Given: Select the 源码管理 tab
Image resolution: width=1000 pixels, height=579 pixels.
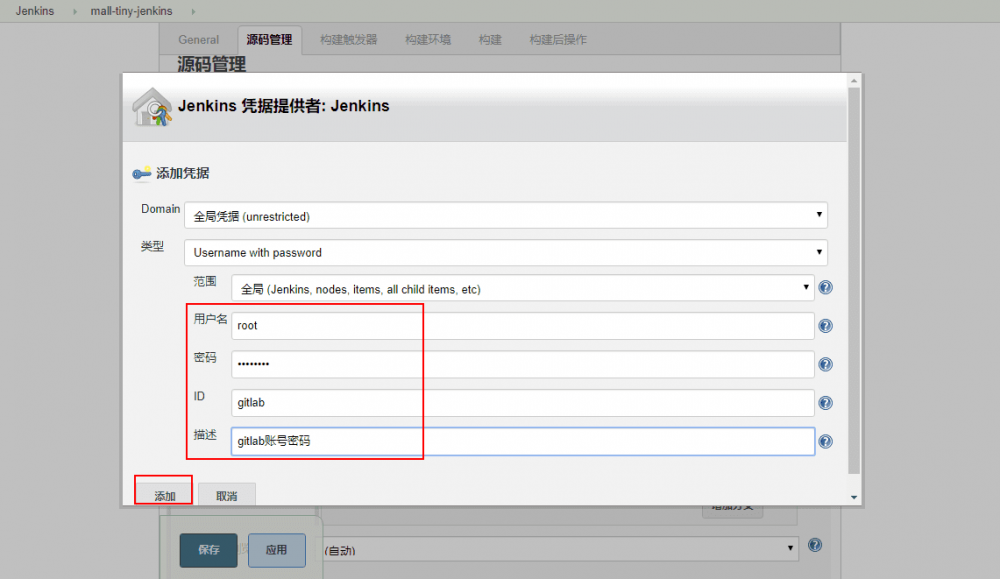Looking at the screenshot, I should pos(268,39).
